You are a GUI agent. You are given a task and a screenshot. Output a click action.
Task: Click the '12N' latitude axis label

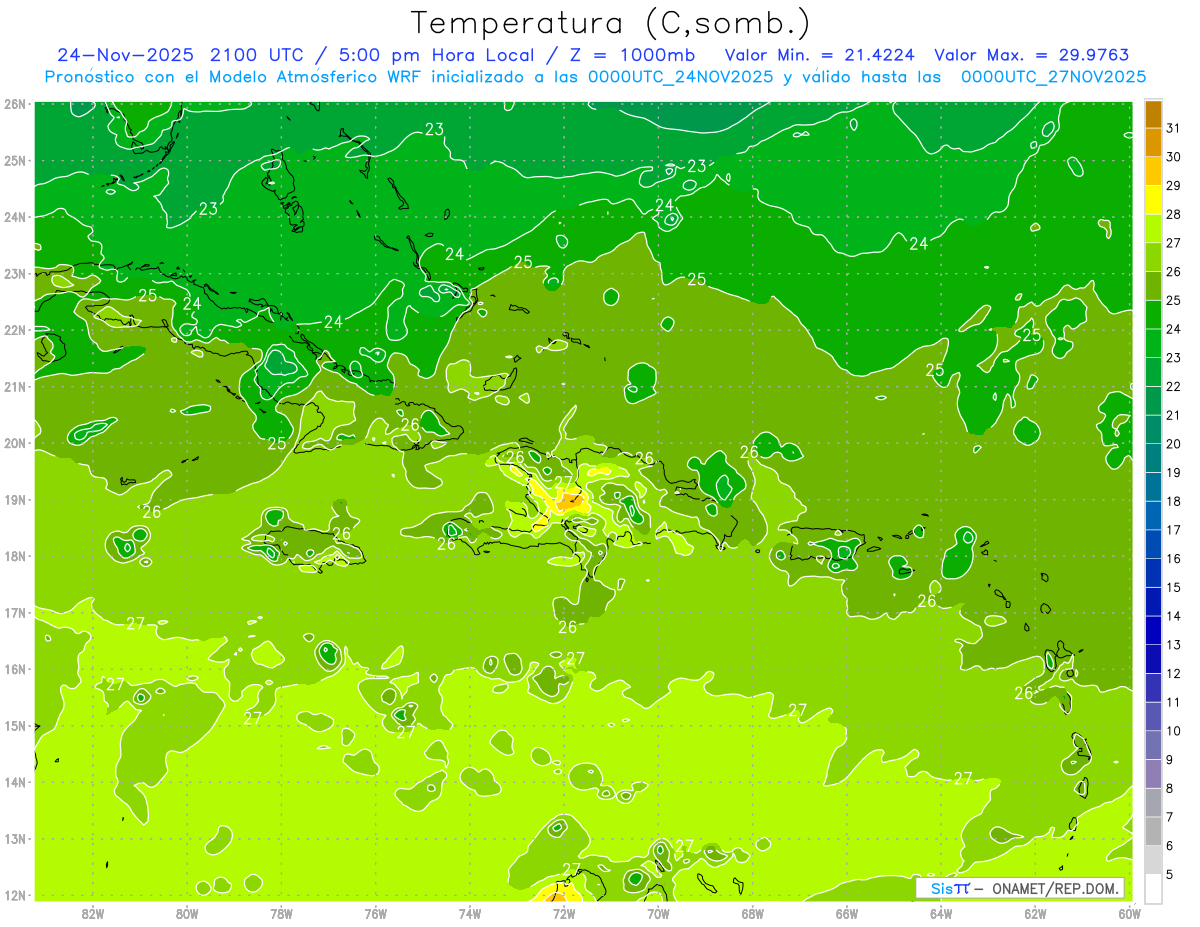(x=15, y=895)
